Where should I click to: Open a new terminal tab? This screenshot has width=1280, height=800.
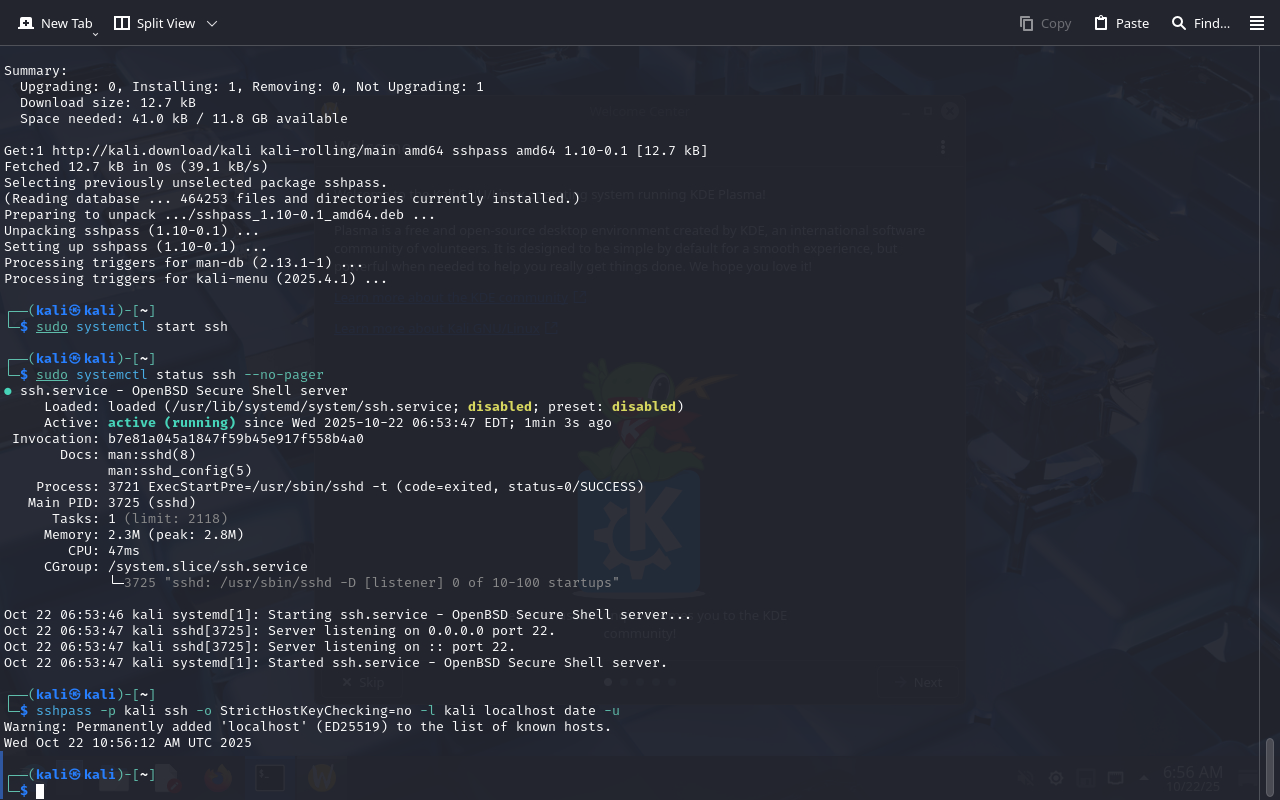coord(55,23)
